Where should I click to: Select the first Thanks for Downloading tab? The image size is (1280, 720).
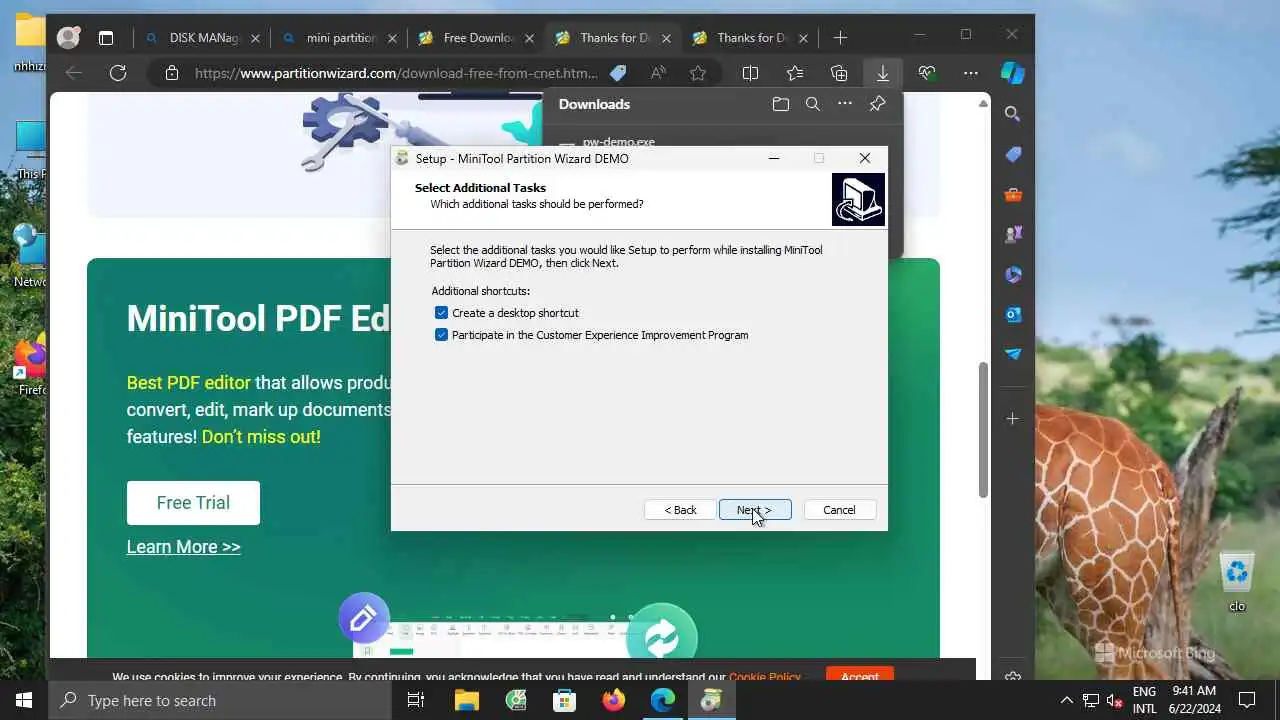(612, 38)
